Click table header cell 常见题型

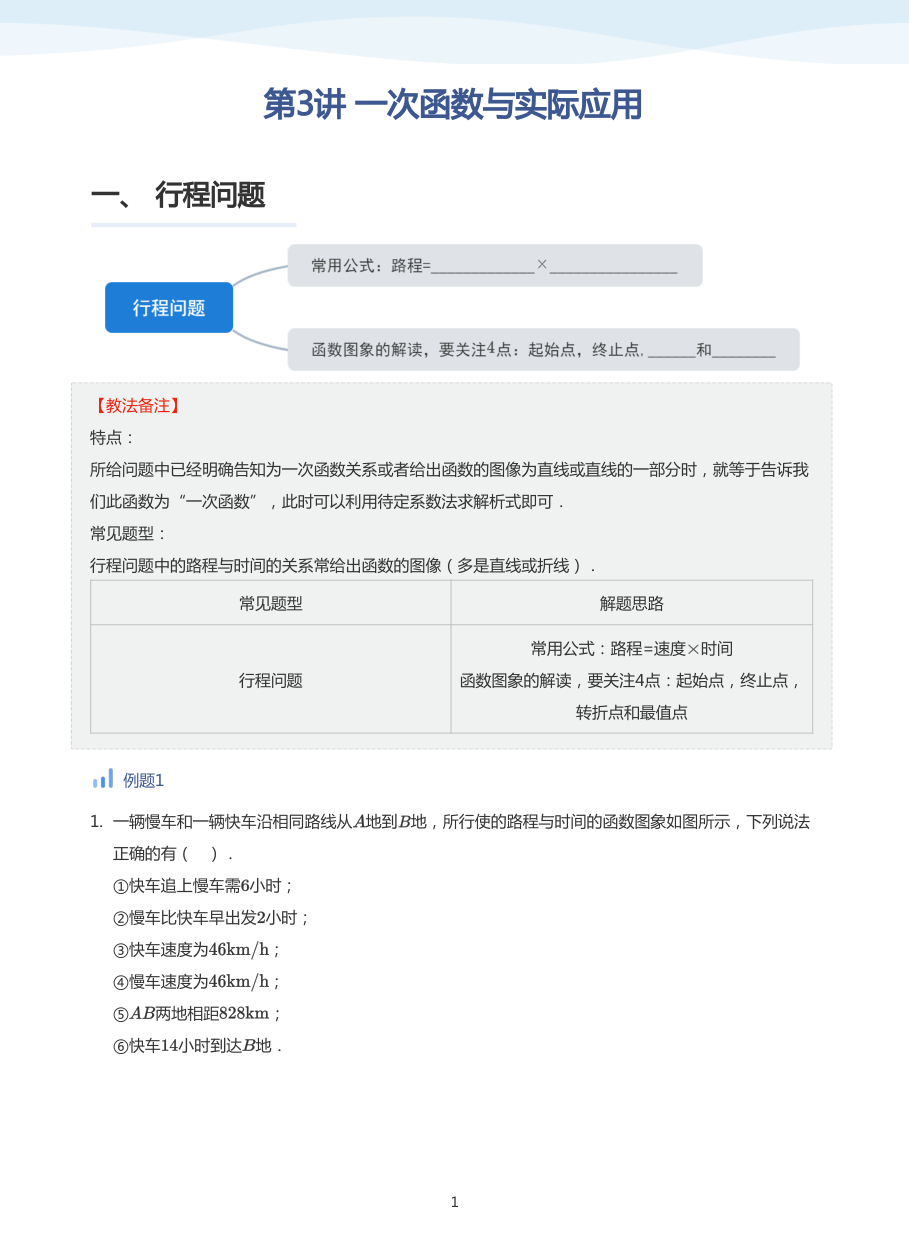click(271, 603)
